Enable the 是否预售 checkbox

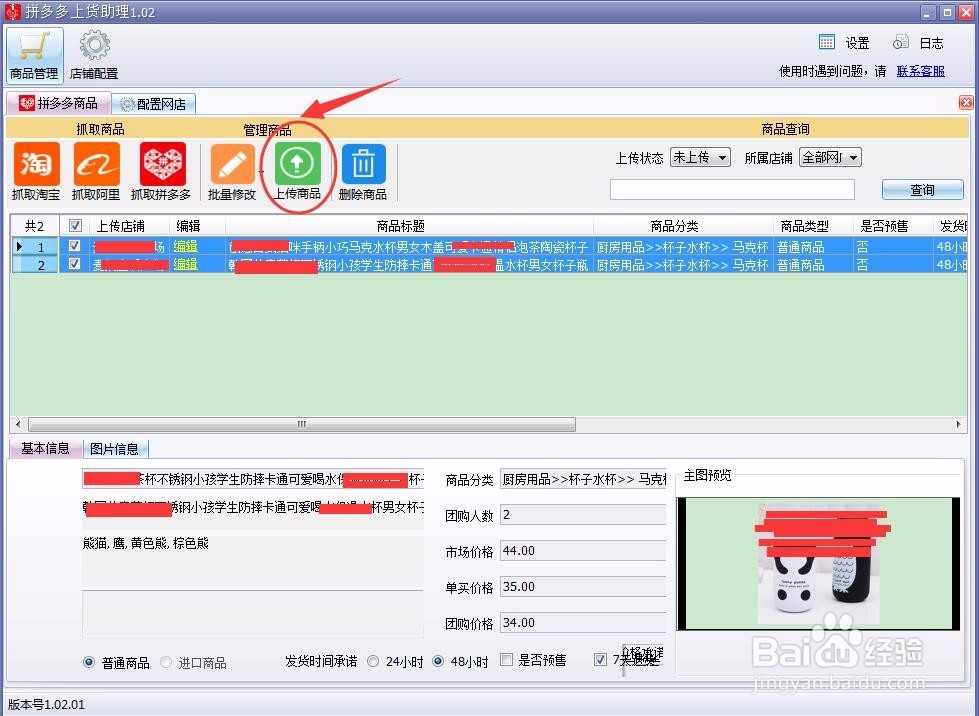pos(507,660)
